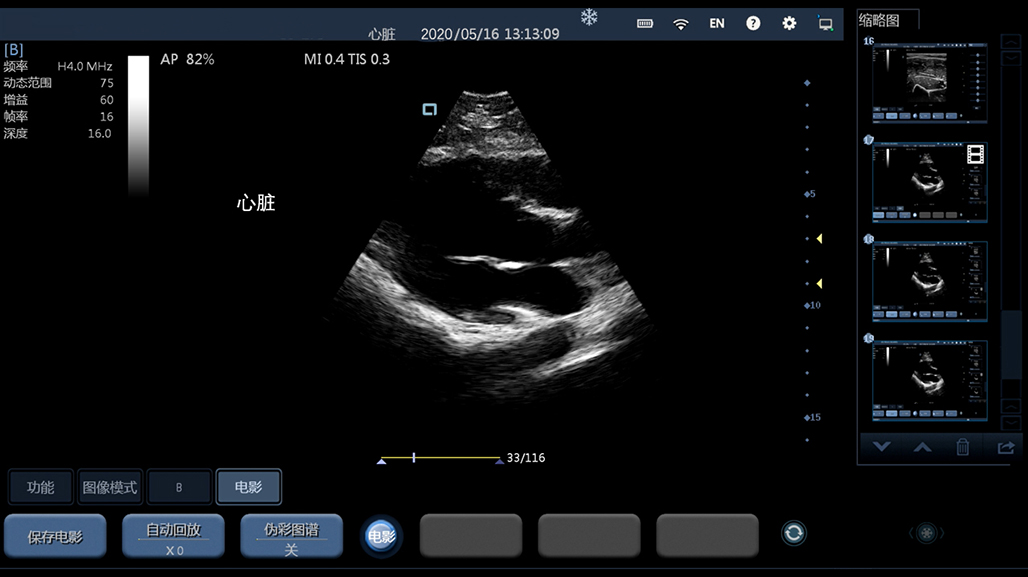
Task: Click the network monitor icon
Action: (x=825, y=23)
